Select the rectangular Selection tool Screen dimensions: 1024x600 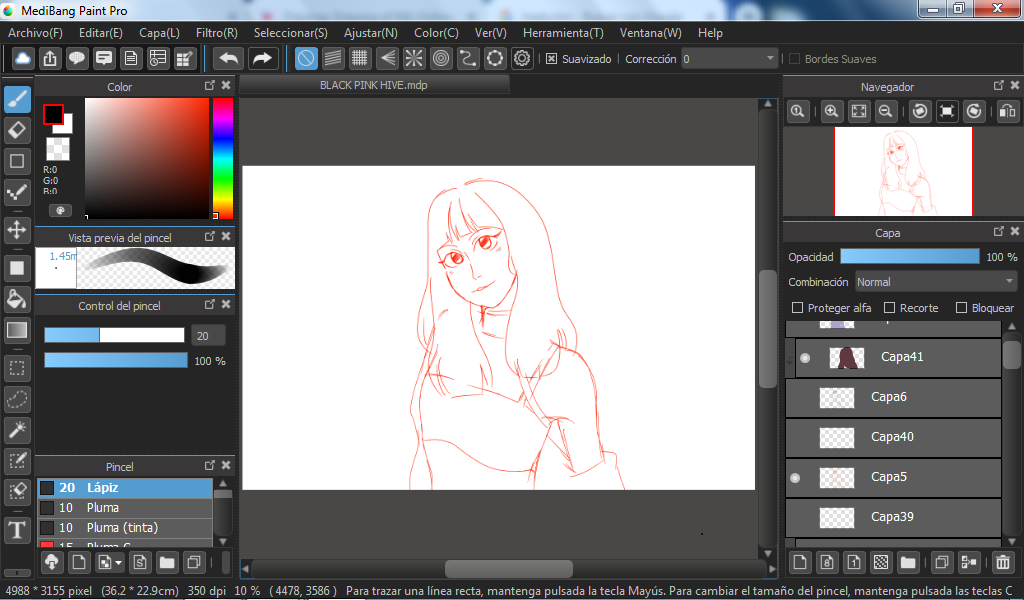[x=18, y=368]
